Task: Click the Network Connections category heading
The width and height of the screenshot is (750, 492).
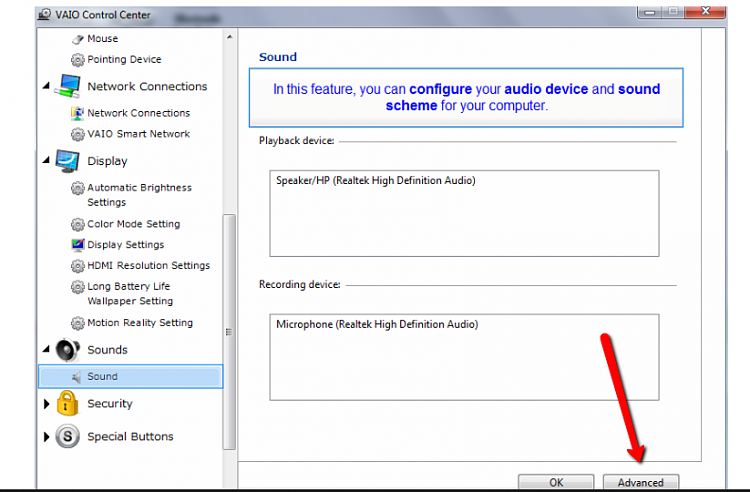Action: click(147, 87)
